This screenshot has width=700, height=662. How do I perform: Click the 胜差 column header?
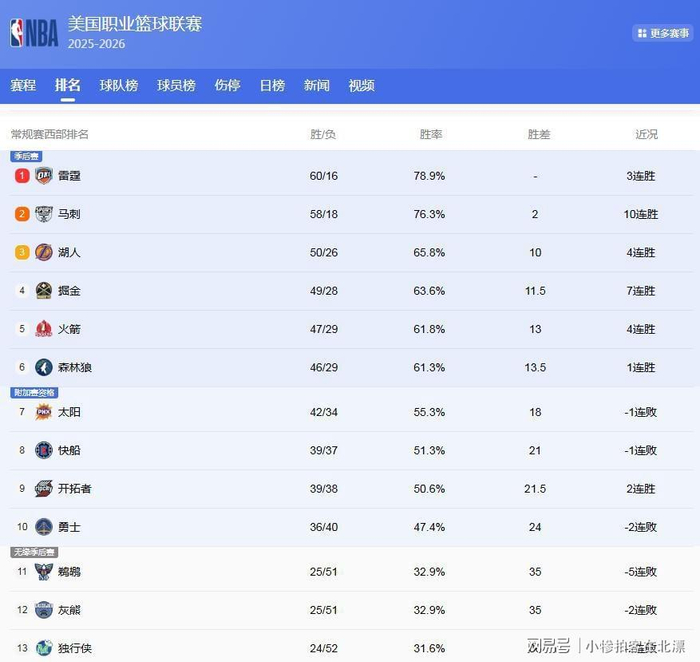tap(539, 134)
